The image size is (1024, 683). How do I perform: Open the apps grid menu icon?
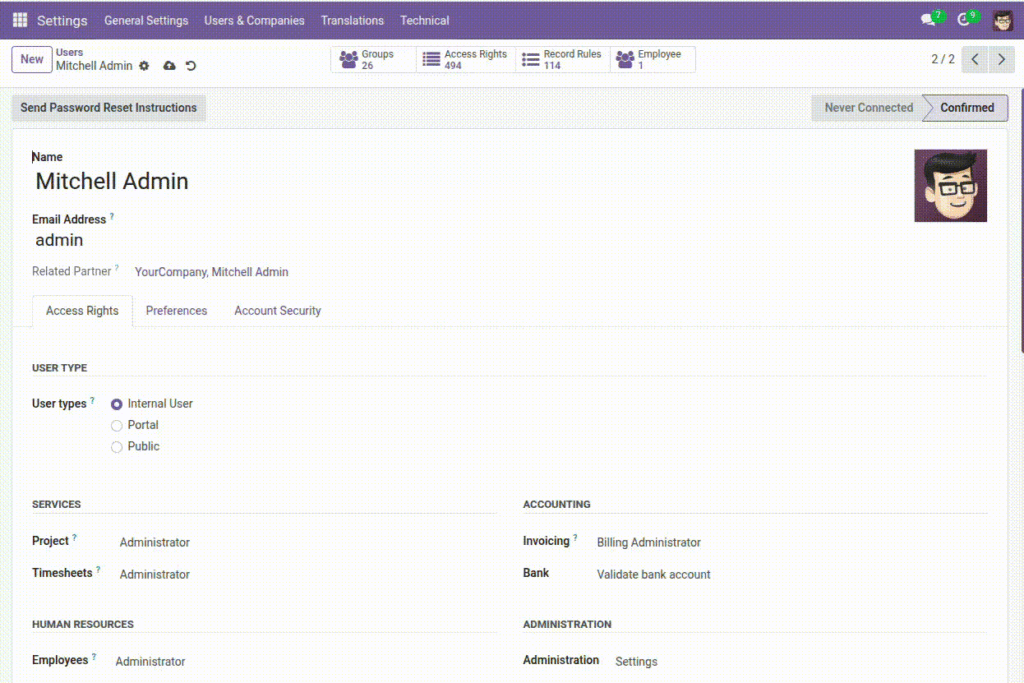click(x=20, y=20)
